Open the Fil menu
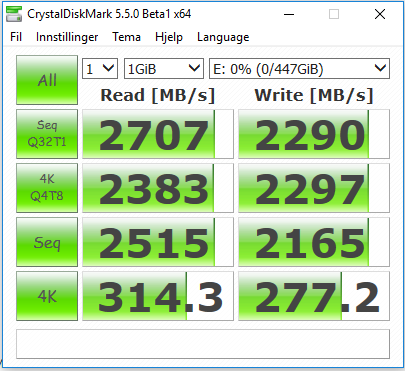Image resolution: width=405 pixels, height=371 pixels. click(x=16, y=37)
